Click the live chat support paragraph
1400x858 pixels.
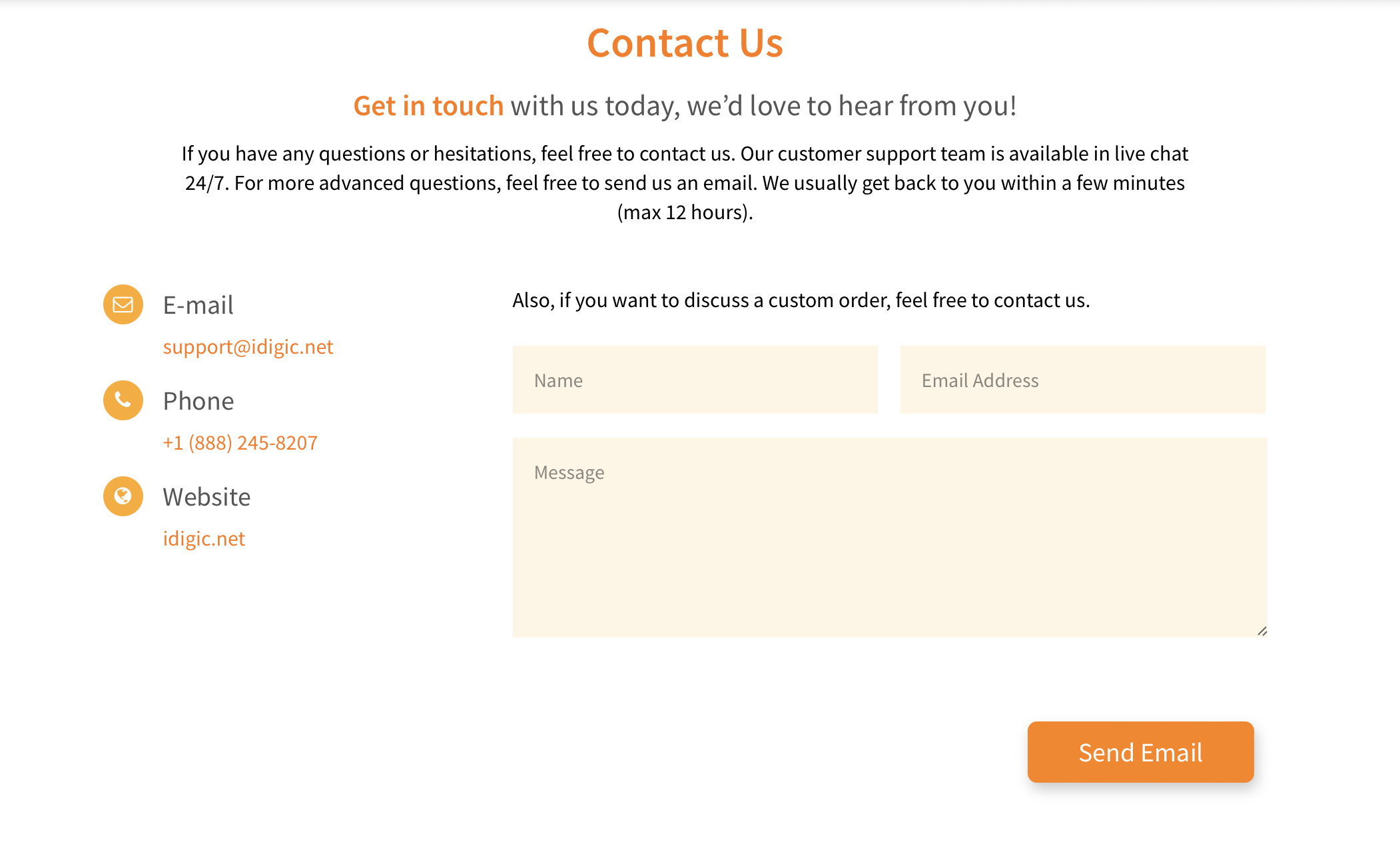pyautogui.click(x=685, y=169)
